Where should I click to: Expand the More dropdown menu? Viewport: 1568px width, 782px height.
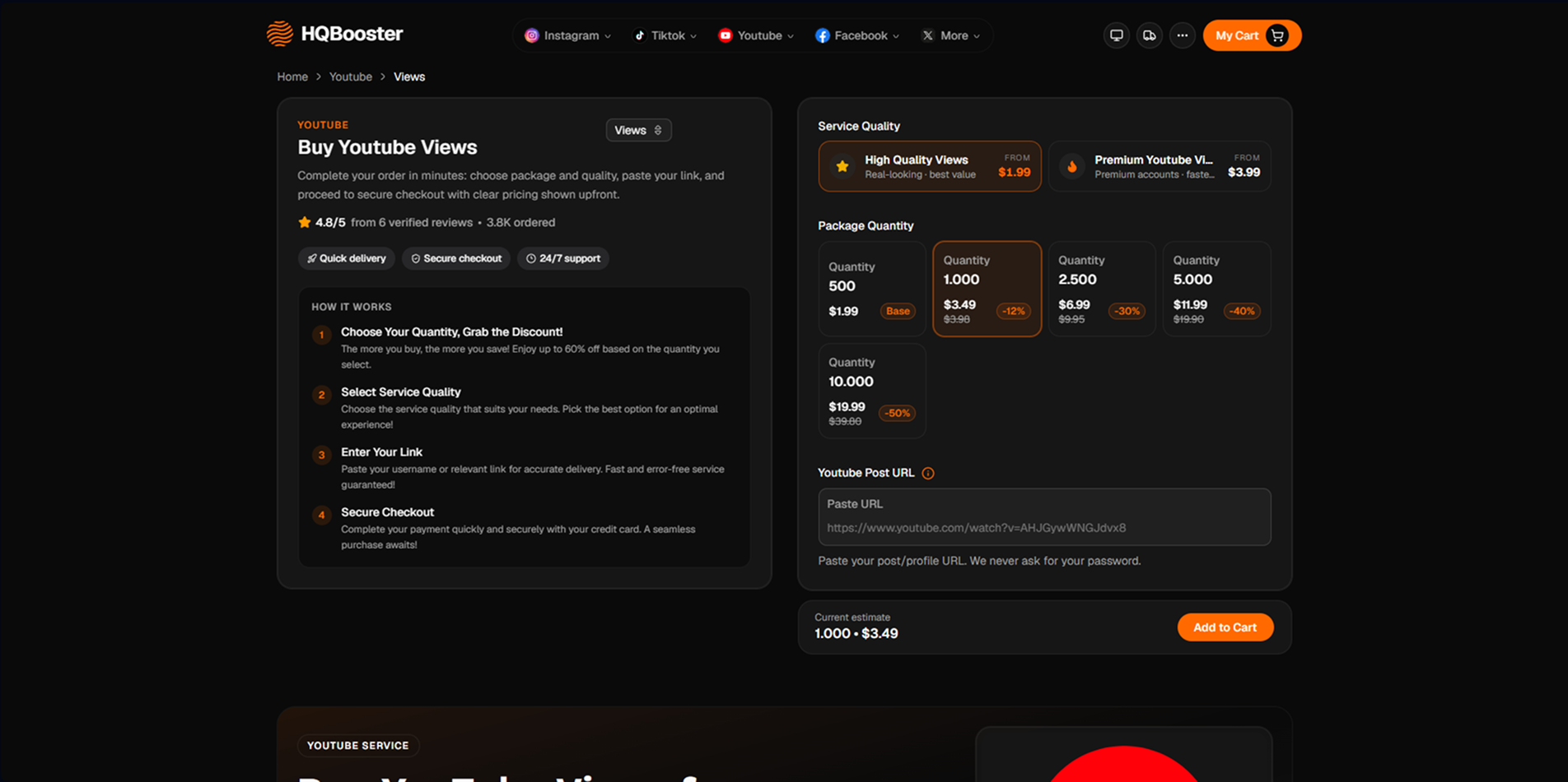(x=951, y=35)
